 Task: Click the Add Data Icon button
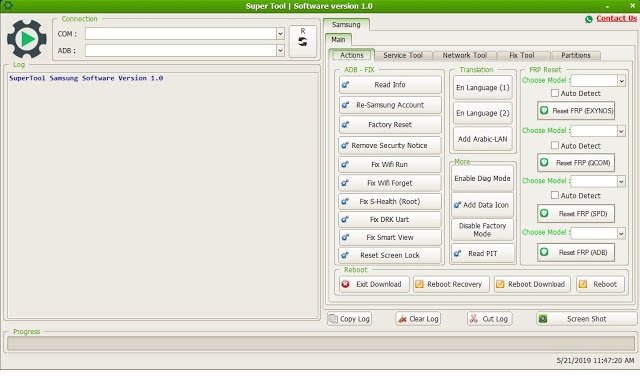[482, 205]
